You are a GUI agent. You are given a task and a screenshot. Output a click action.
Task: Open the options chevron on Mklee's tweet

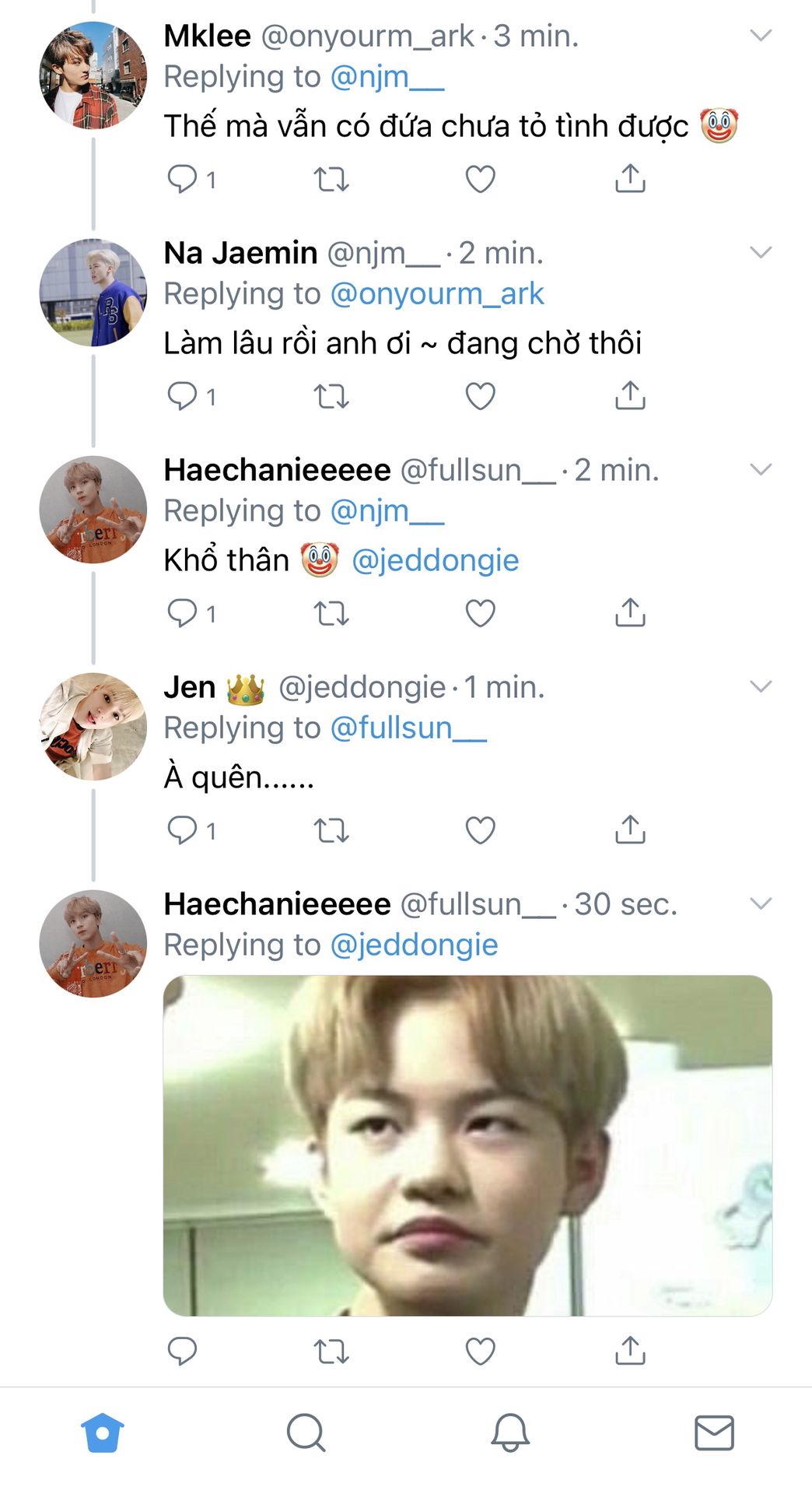[x=760, y=35]
